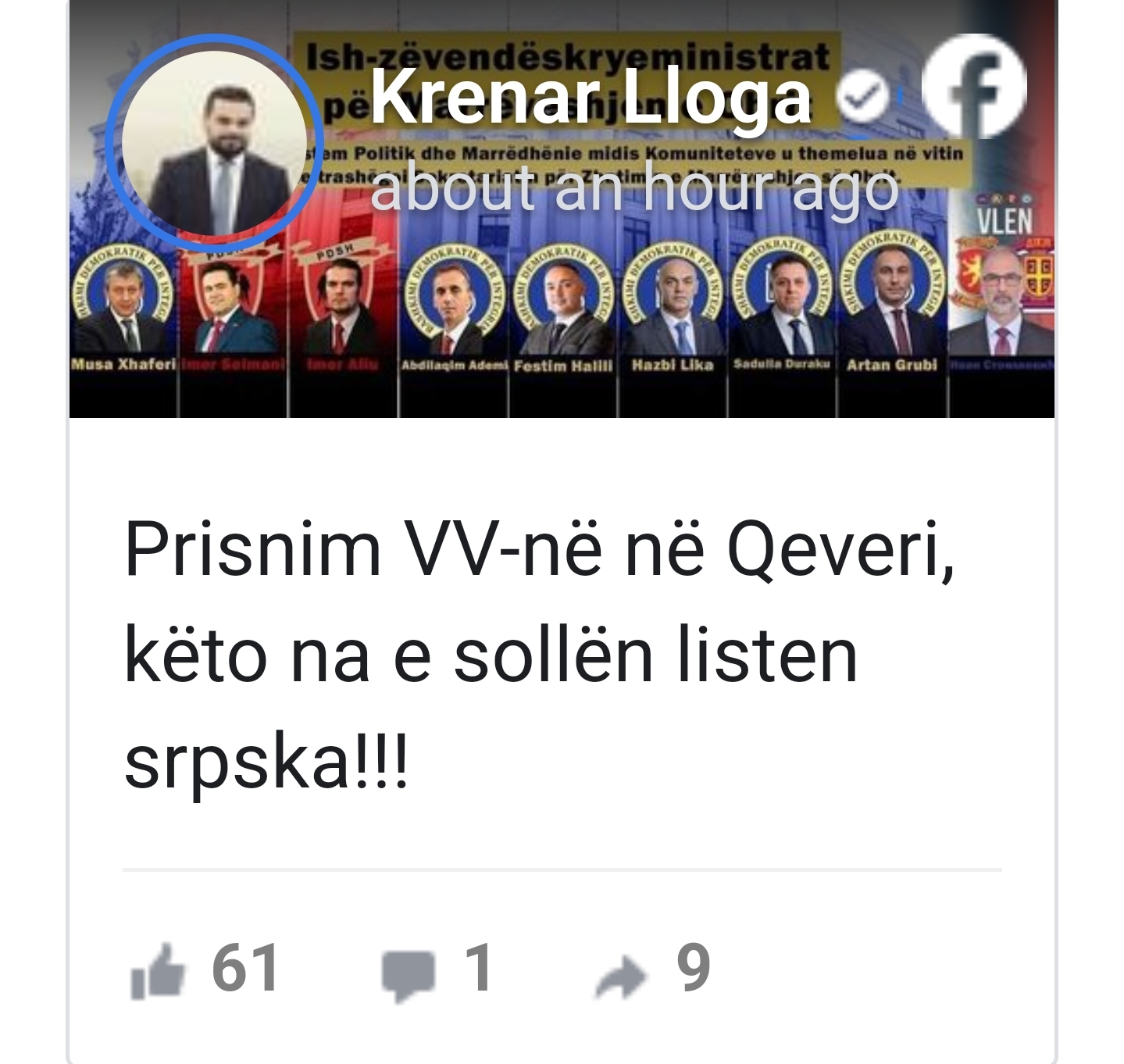Click the 9 shares count
1124x1064 pixels.
click(x=694, y=969)
